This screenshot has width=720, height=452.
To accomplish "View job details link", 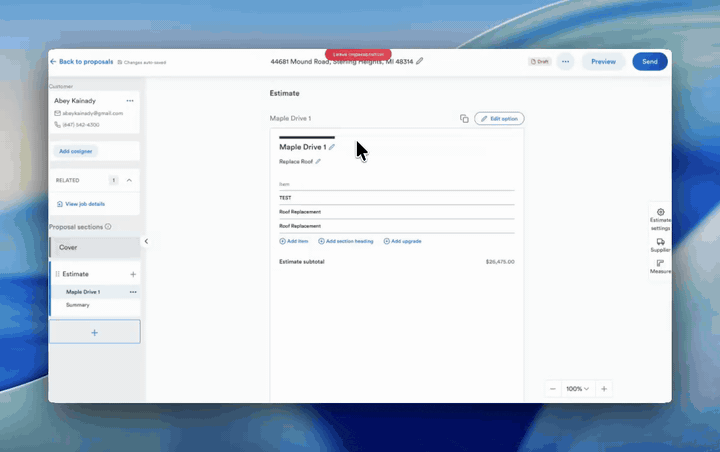I will tap(81, 204).
